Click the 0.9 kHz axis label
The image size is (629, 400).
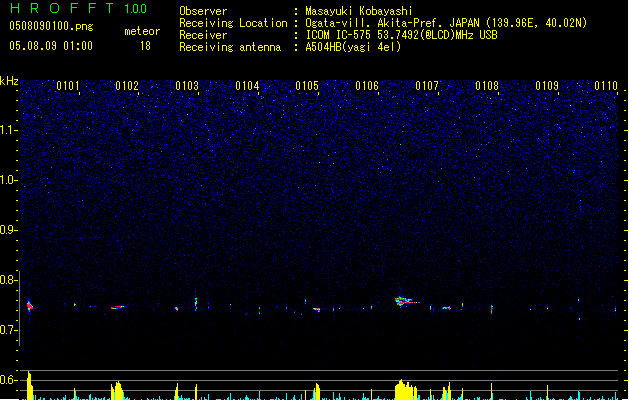[8, 230]
